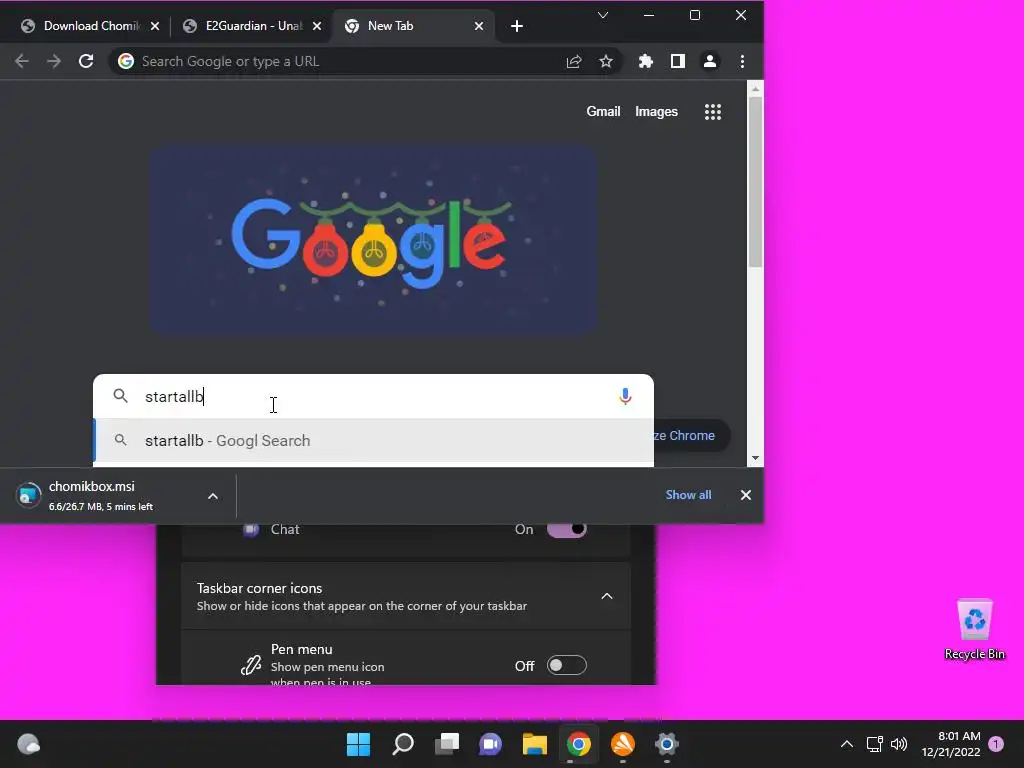1024x768 pixels.
Task: Open a new tab with plus button
Action: (x=517, y=26)
